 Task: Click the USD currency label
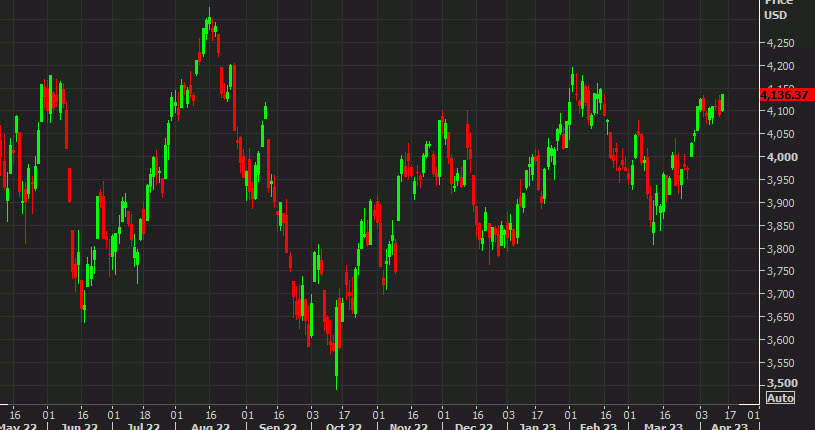click(x=775, y=15)
